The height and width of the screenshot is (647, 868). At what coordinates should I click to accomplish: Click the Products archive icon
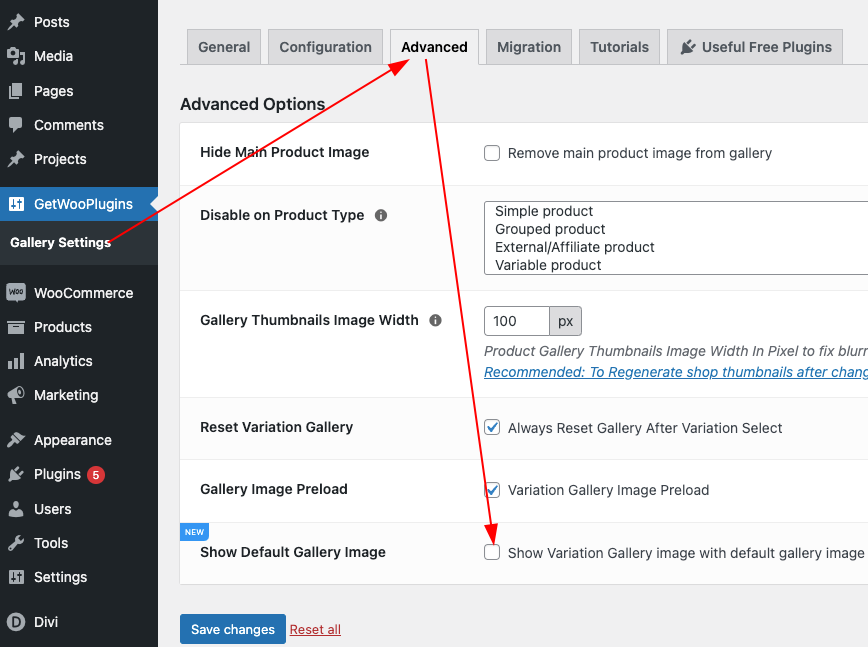coord(16,327)
